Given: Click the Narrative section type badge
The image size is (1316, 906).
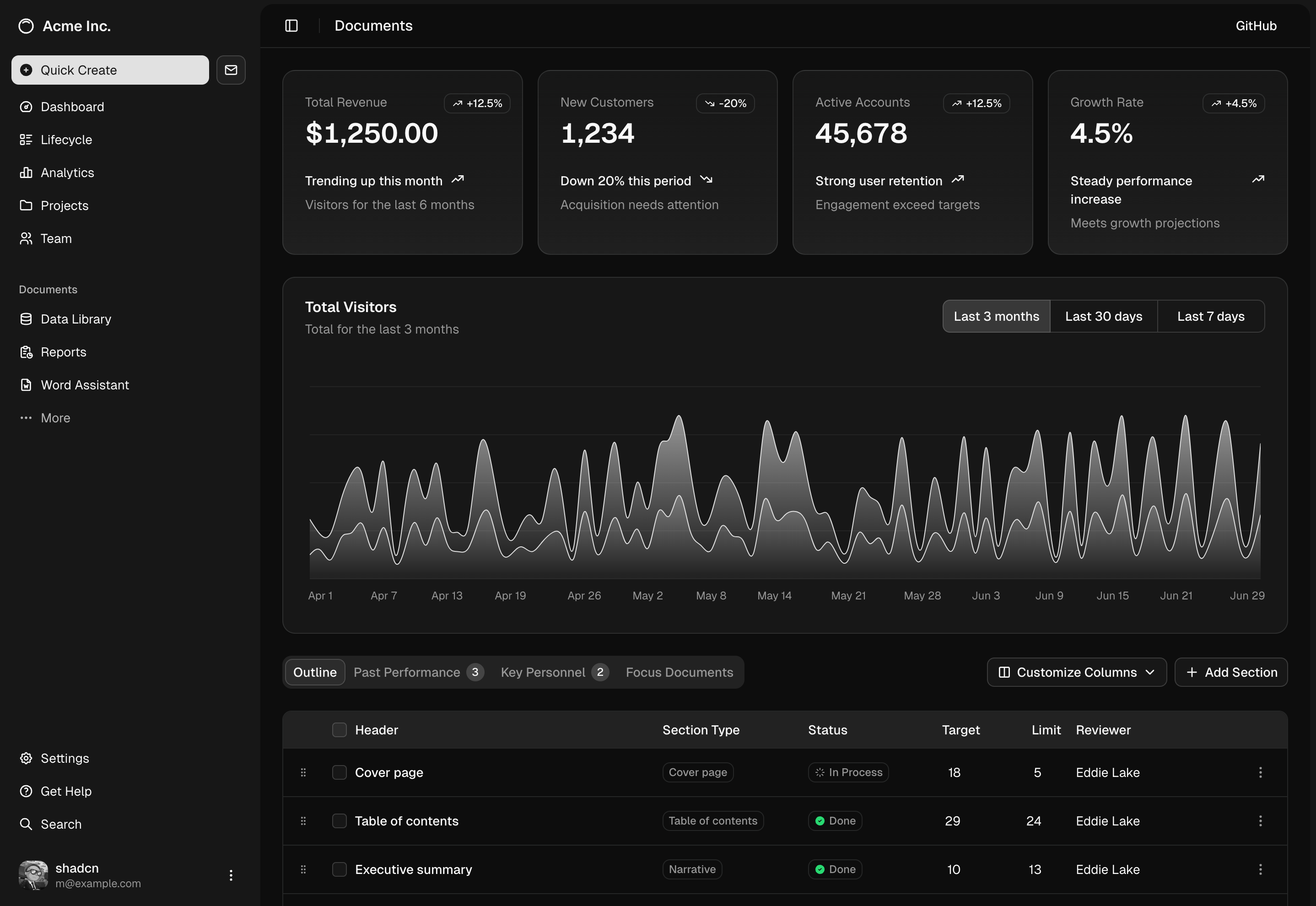Looking at the screenshot, I should (x=692, y=870).
